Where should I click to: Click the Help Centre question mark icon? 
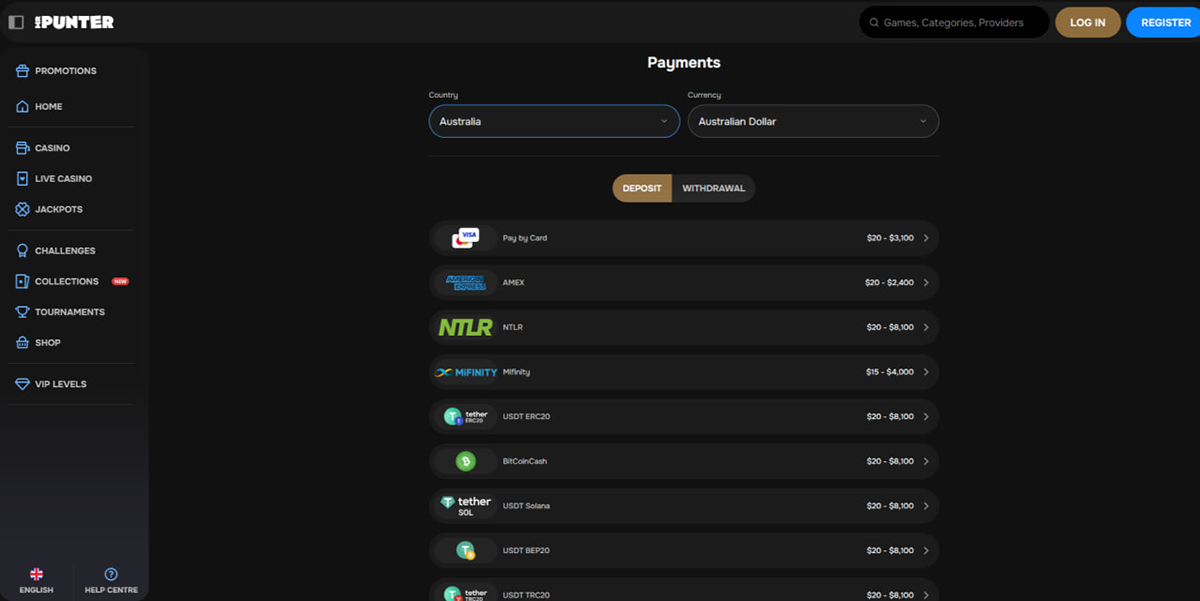111,574
